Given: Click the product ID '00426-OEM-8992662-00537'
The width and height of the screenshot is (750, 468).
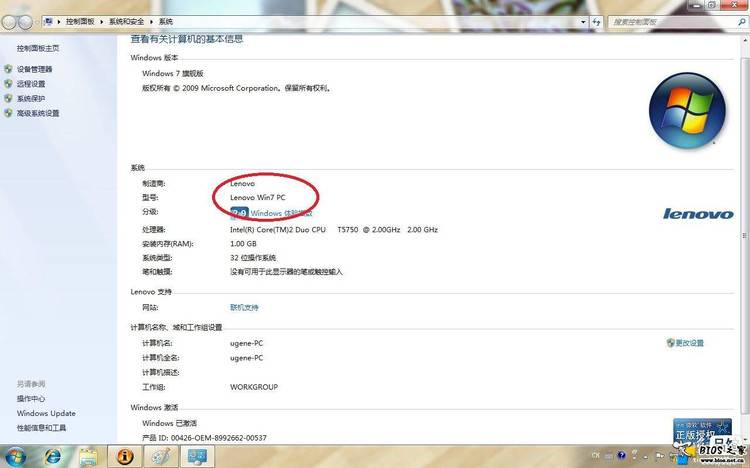Looking at the screenshot, I should click(x=219, y=437).
